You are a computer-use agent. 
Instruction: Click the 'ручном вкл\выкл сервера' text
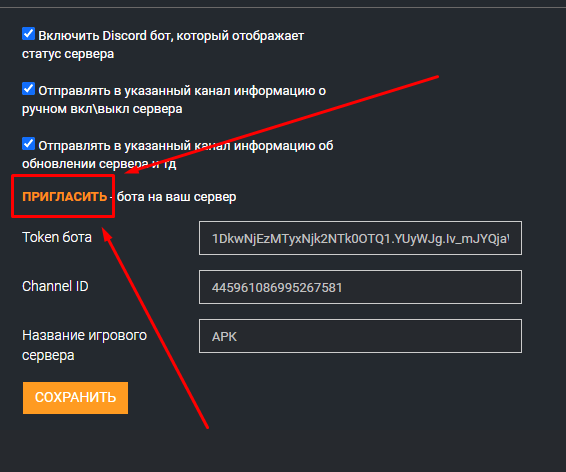click(x=102, y=109)
